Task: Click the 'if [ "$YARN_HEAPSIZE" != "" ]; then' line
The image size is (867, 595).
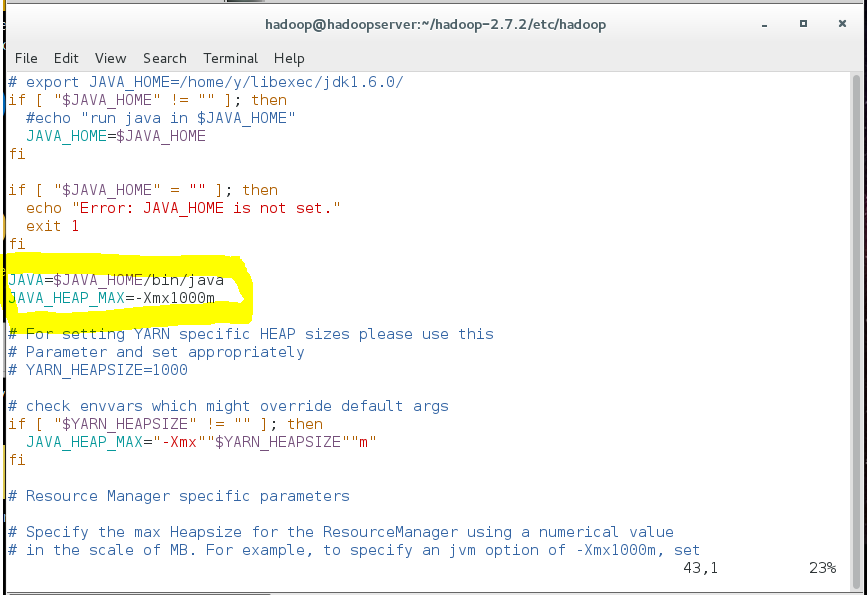Action: click(x=165, y=424)
